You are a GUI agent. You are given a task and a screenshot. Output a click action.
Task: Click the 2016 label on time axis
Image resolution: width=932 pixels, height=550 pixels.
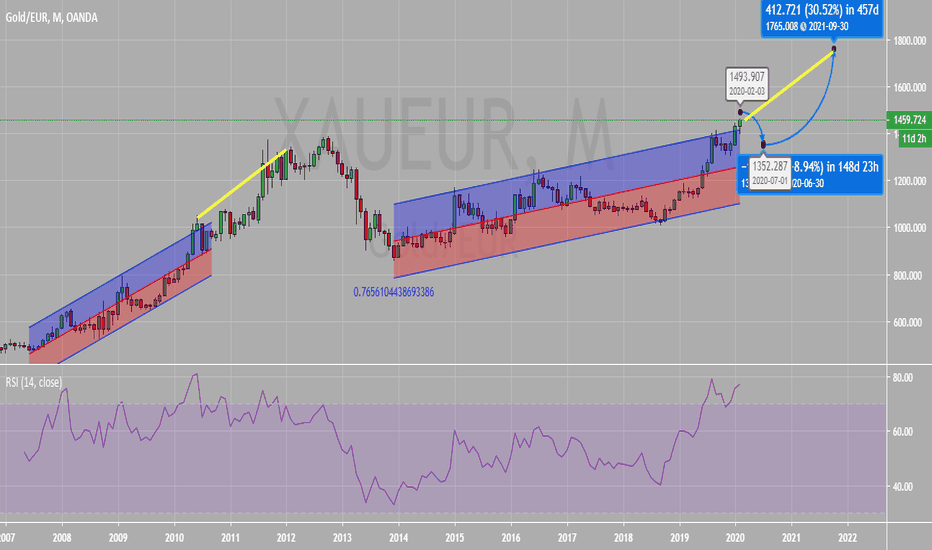pos(511,538)
